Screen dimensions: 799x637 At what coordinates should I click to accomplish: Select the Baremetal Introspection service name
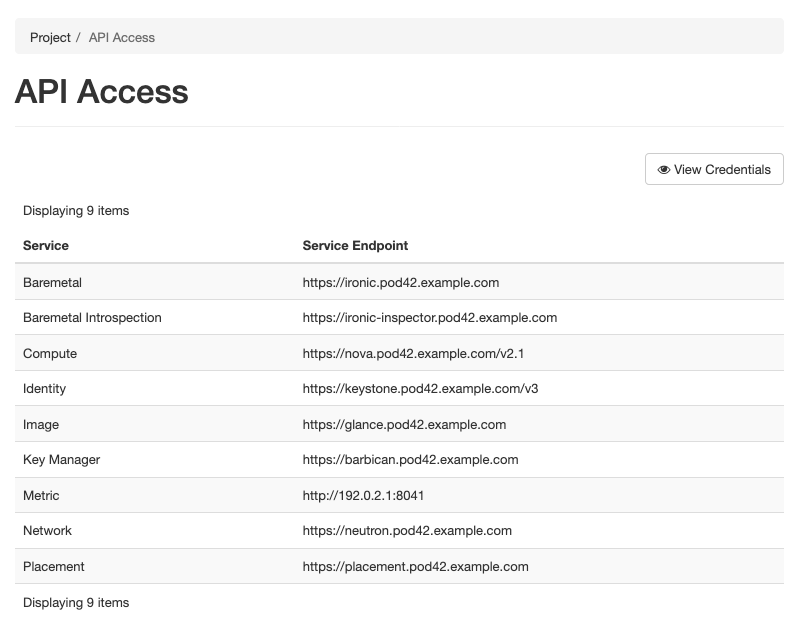92,317
